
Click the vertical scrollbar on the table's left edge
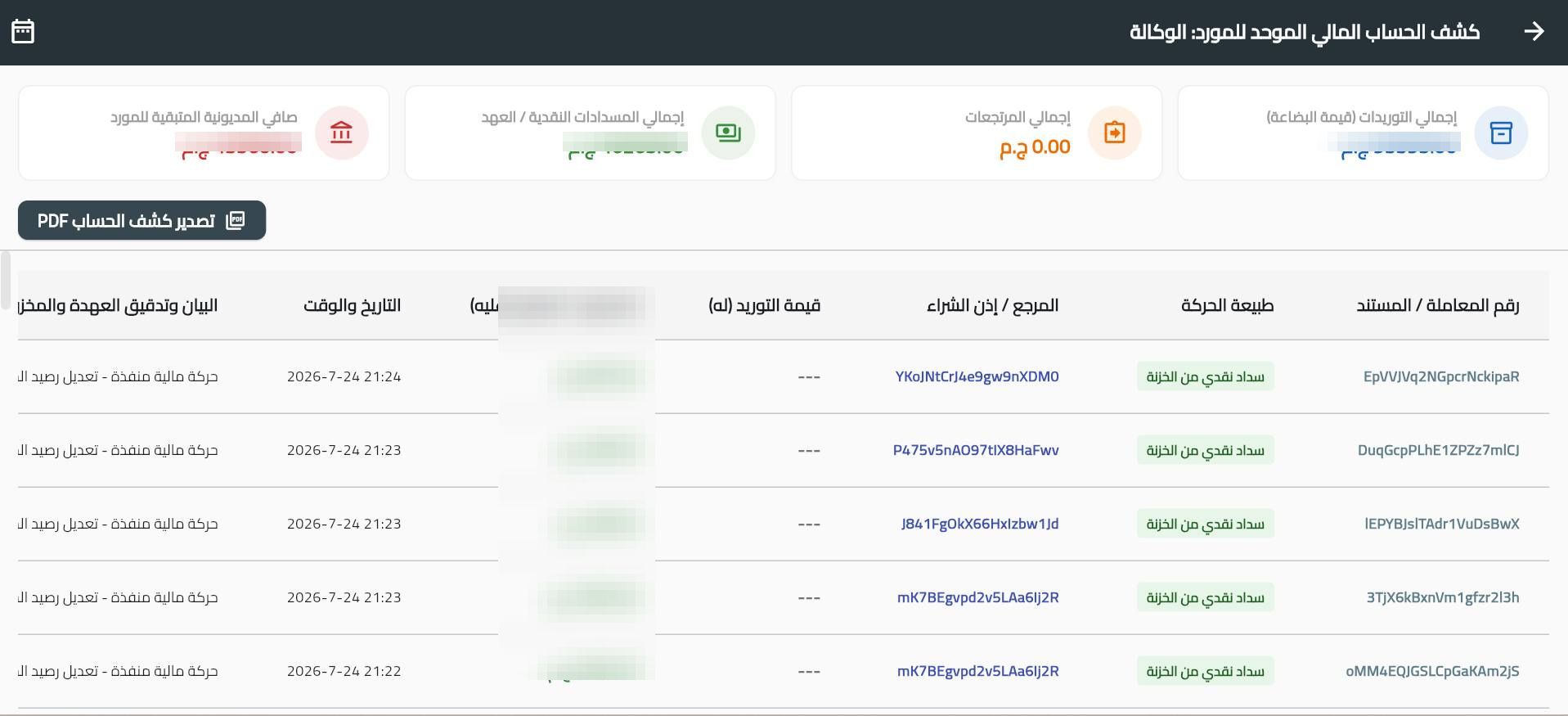click(x=6, y=281)
